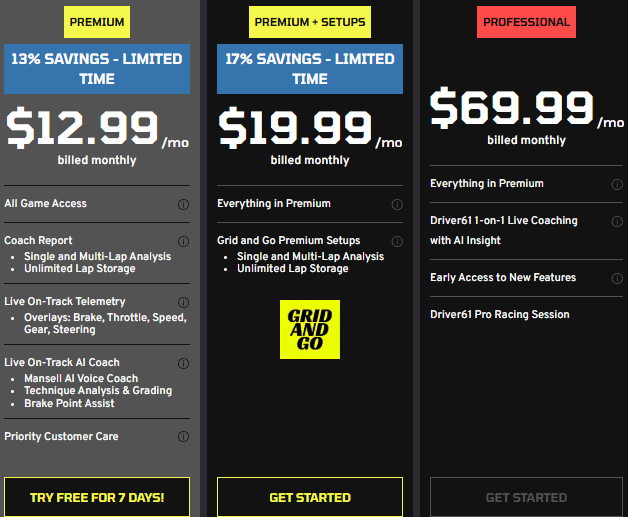Image resolution: width=628 pixels, height=517 pixels.
Task: Select the Premium + Setups plan label
Action: click(310, 22)
